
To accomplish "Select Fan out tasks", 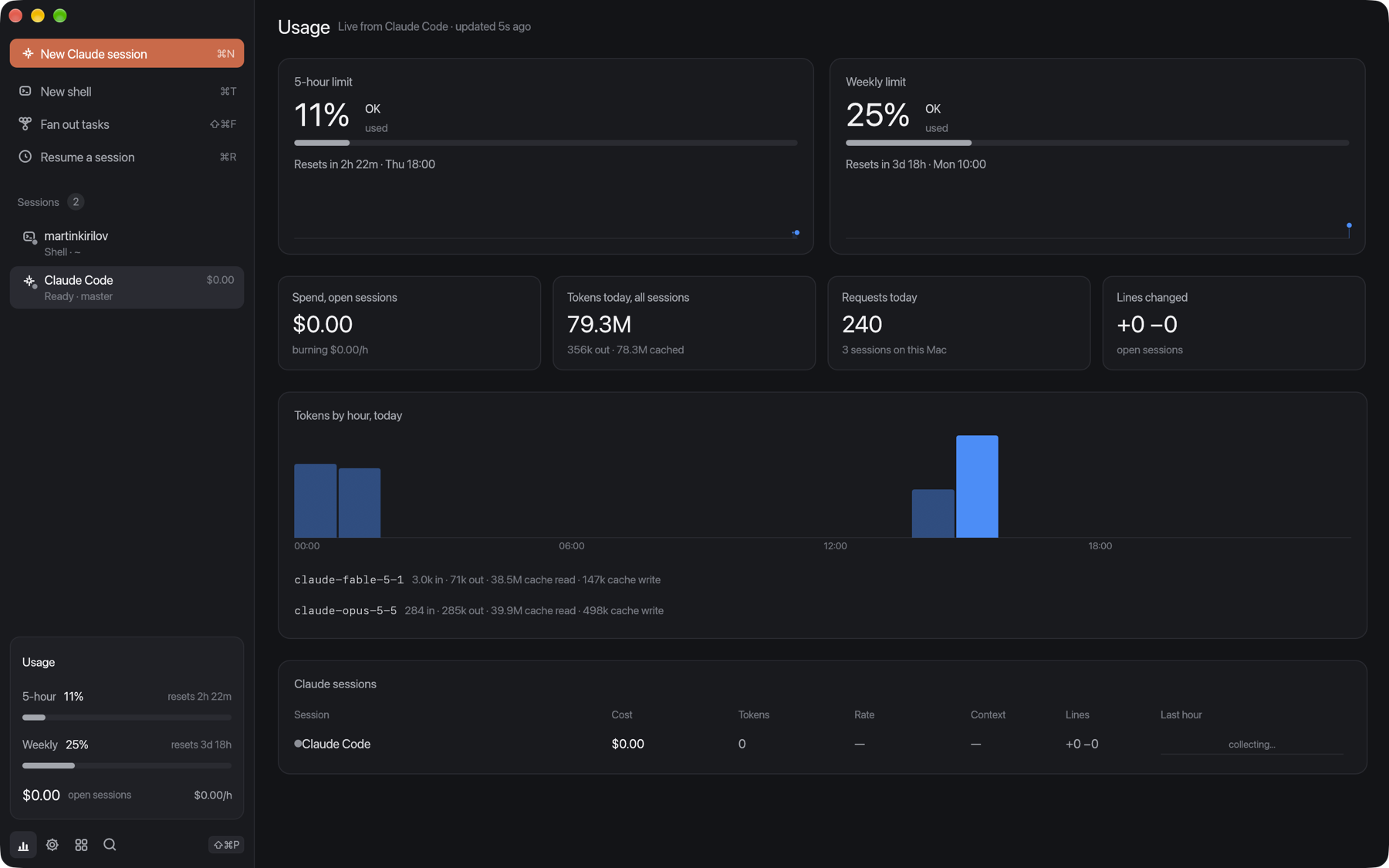I will 127,124.
